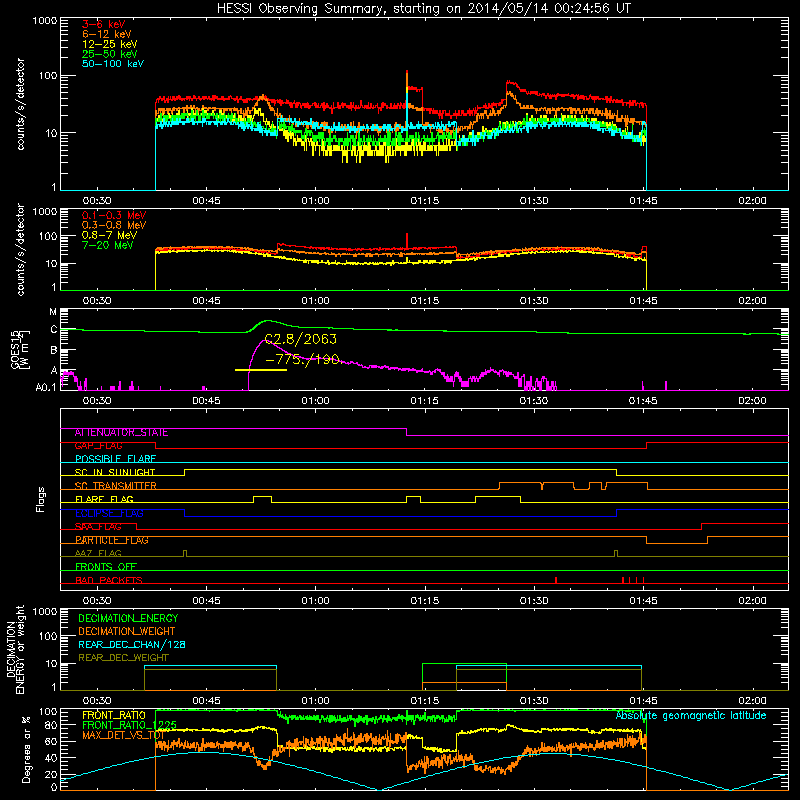Select the PARTICLE_FLAG label
This screenshot has width=800, height=800.
click(x=112, y=540)
